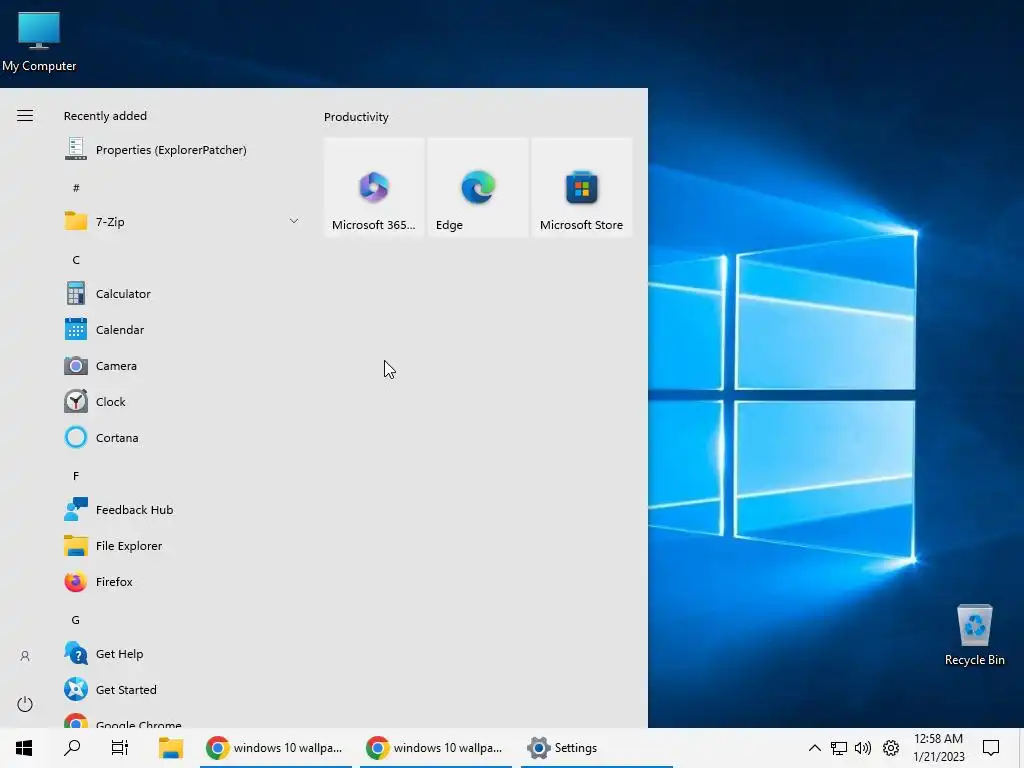The image size is (1024, 768).
Task: Launch the Camera app
Action: [182, 366]
